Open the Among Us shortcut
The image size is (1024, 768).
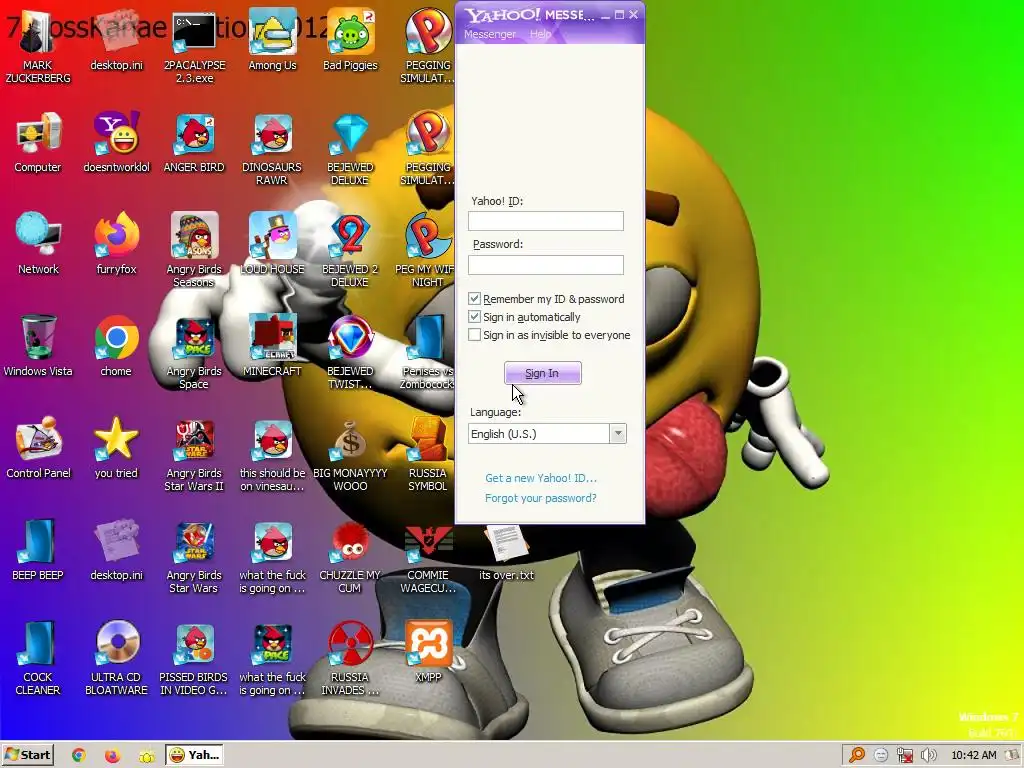[272, 40]
